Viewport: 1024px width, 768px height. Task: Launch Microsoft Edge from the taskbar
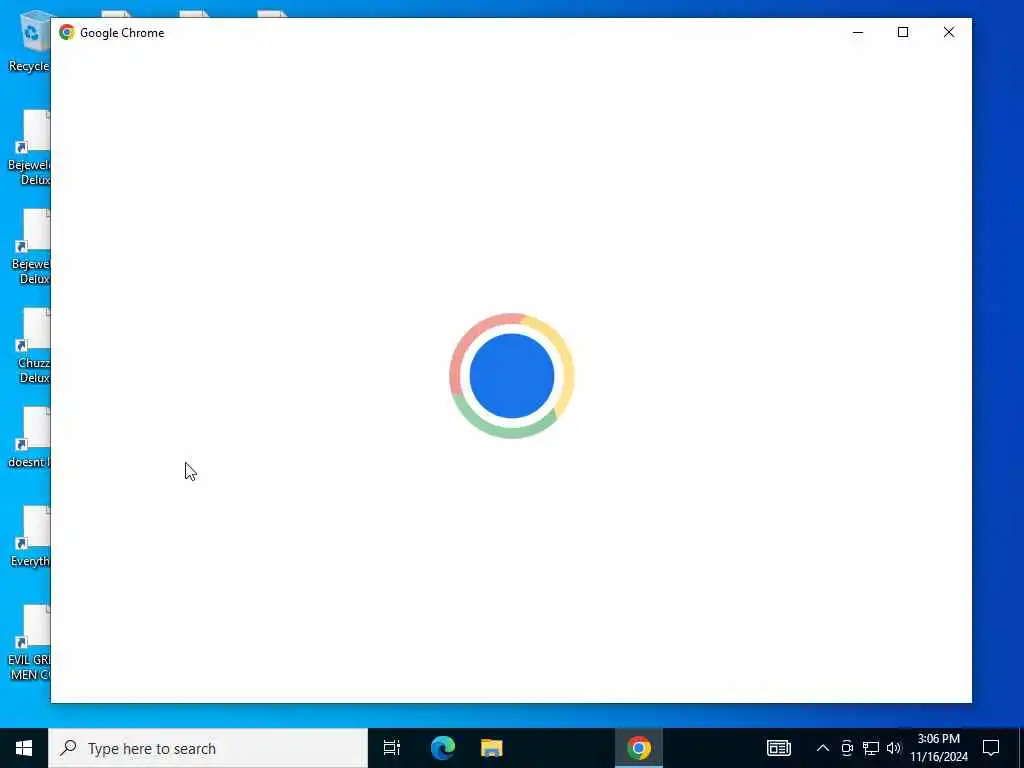(x=442, y=748)
